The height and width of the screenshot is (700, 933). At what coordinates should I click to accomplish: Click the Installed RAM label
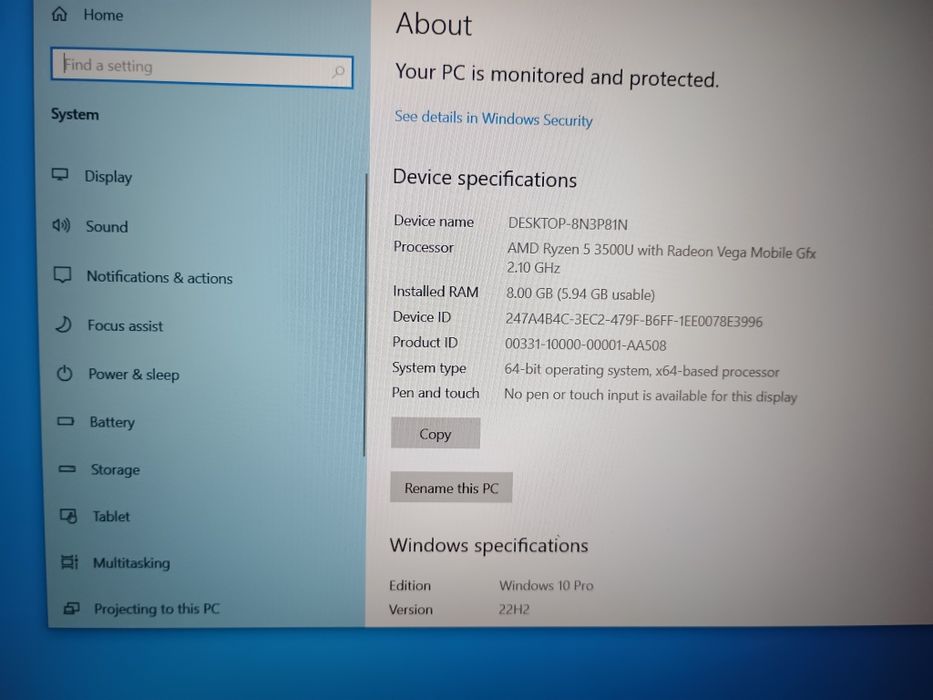point(436,291)
